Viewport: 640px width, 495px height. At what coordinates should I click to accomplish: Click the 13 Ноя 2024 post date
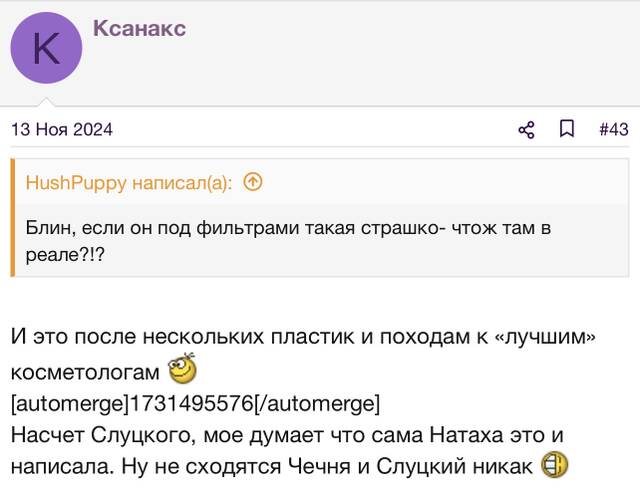[x=62, y=129]
